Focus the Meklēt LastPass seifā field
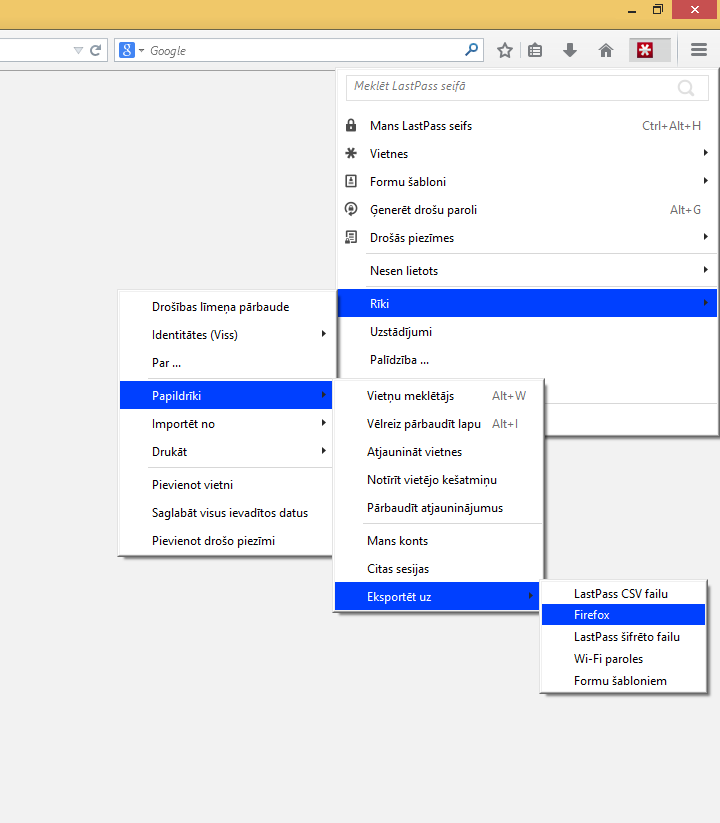Image resolution: width=720 pixels, height=823 pixels. click(x=527, y=88)
